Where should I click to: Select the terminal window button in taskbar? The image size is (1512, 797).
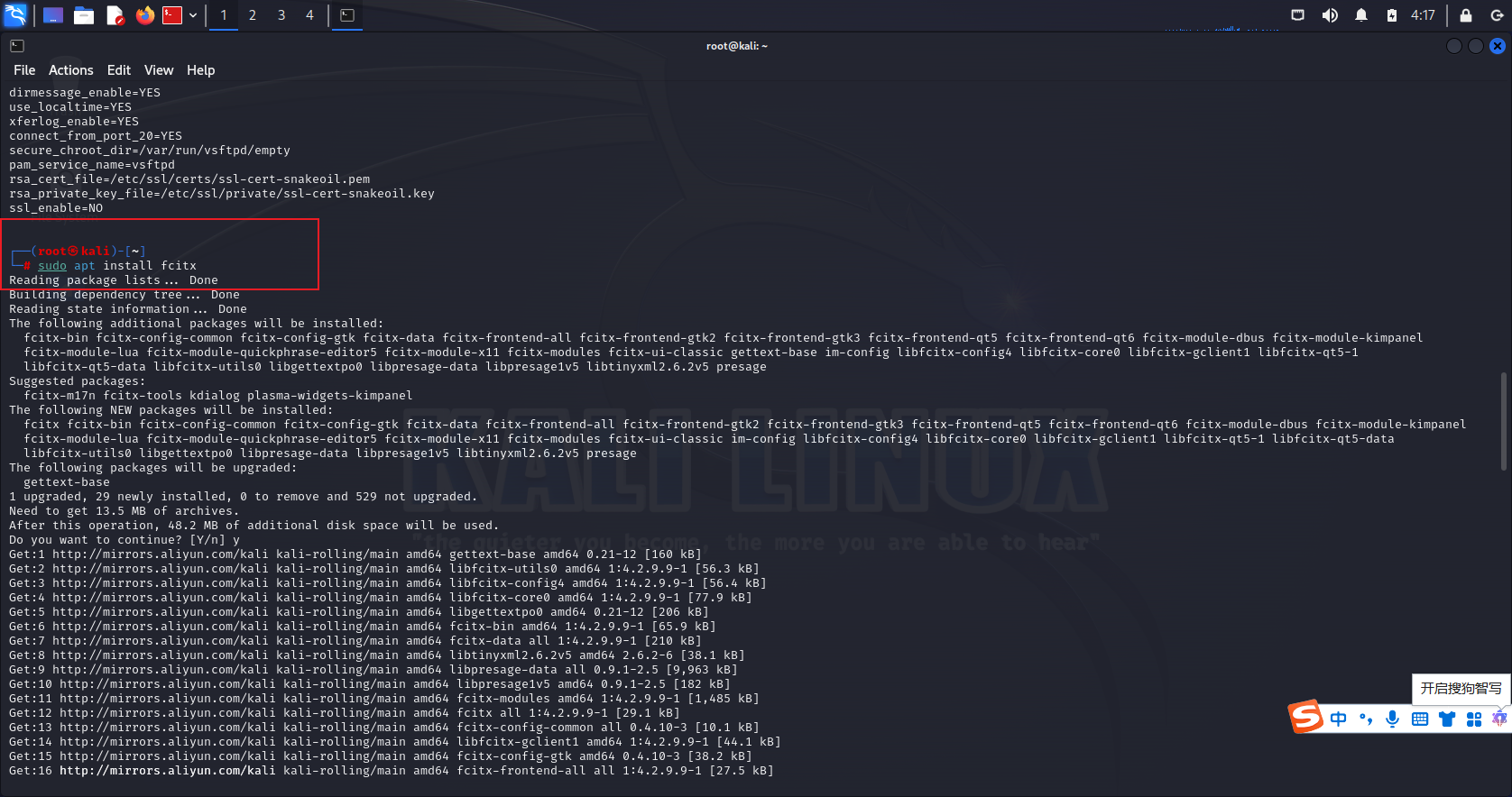[347, 15]
